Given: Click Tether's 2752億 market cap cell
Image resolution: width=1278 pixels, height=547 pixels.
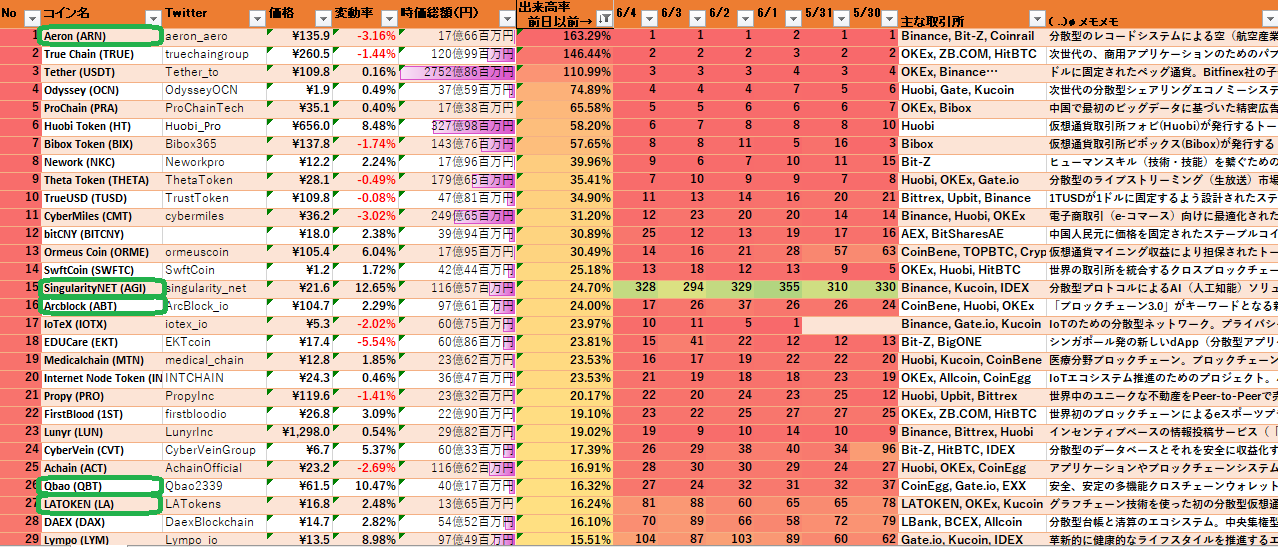Looking at the screenshot, I should (x=457, y=72).
